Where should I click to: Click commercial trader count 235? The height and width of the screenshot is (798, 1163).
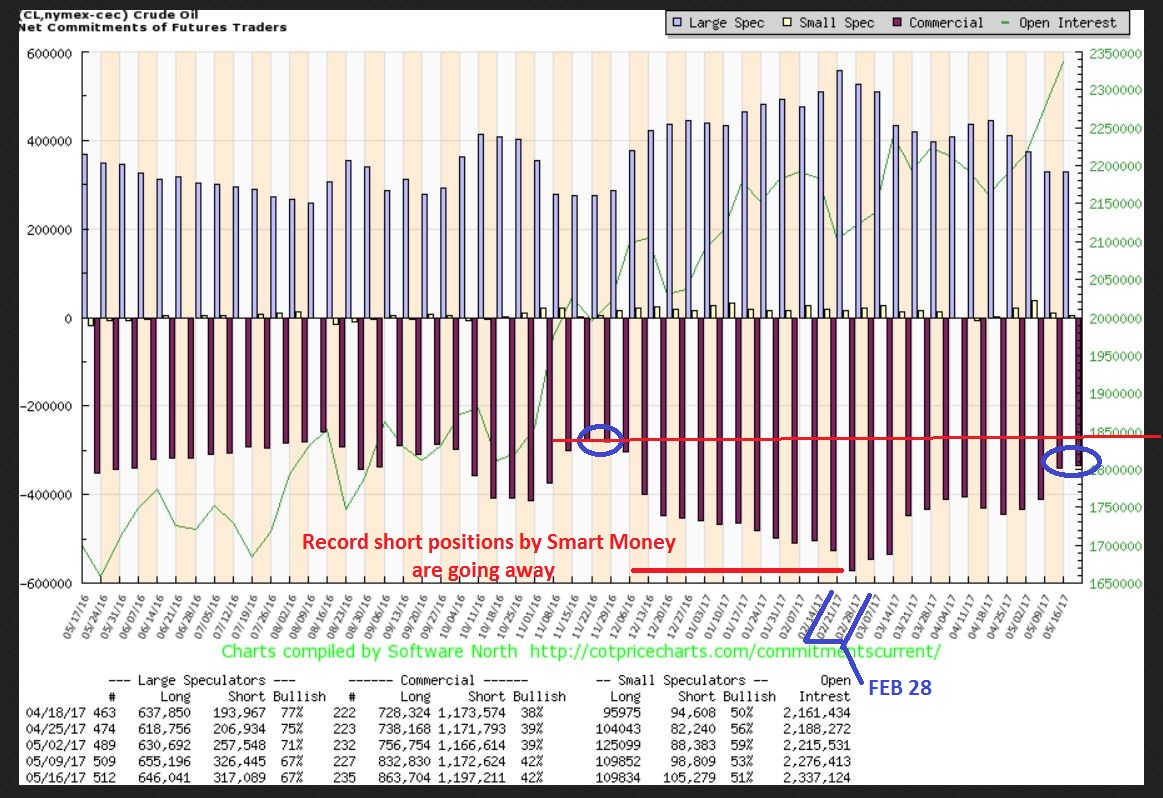(345, 778)
